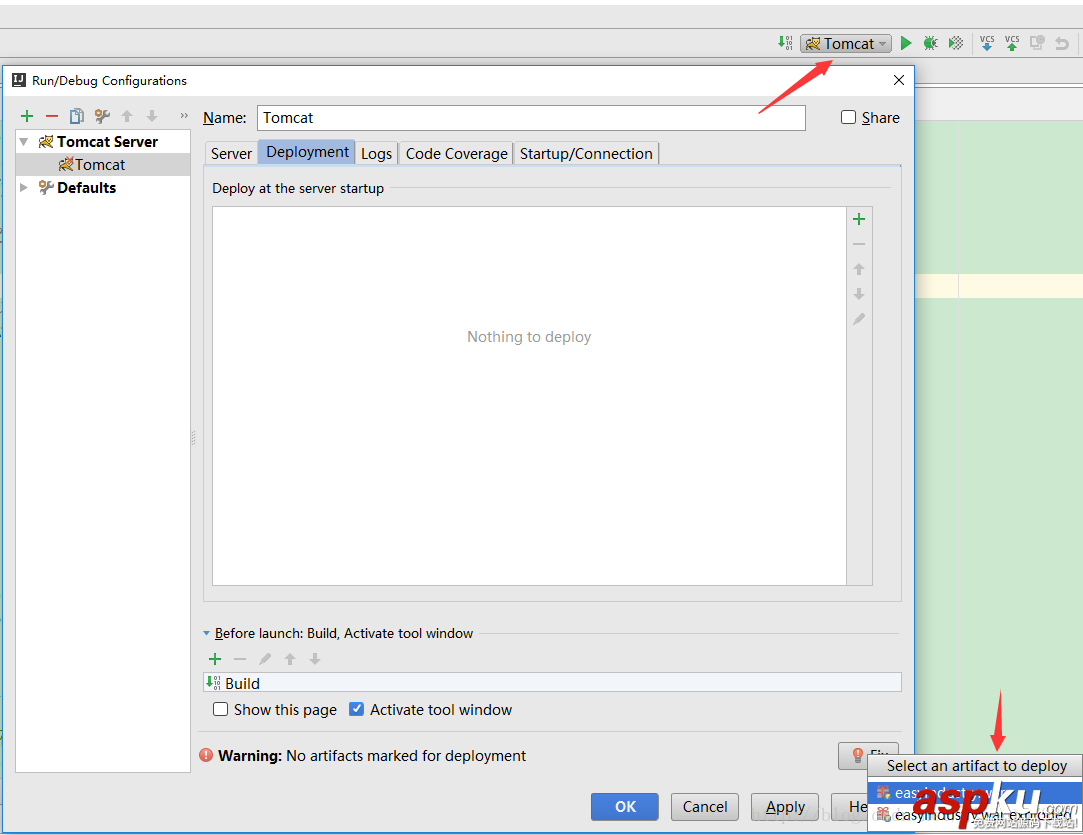
Task: Click the Cancel button
Action: click(705, 807)
